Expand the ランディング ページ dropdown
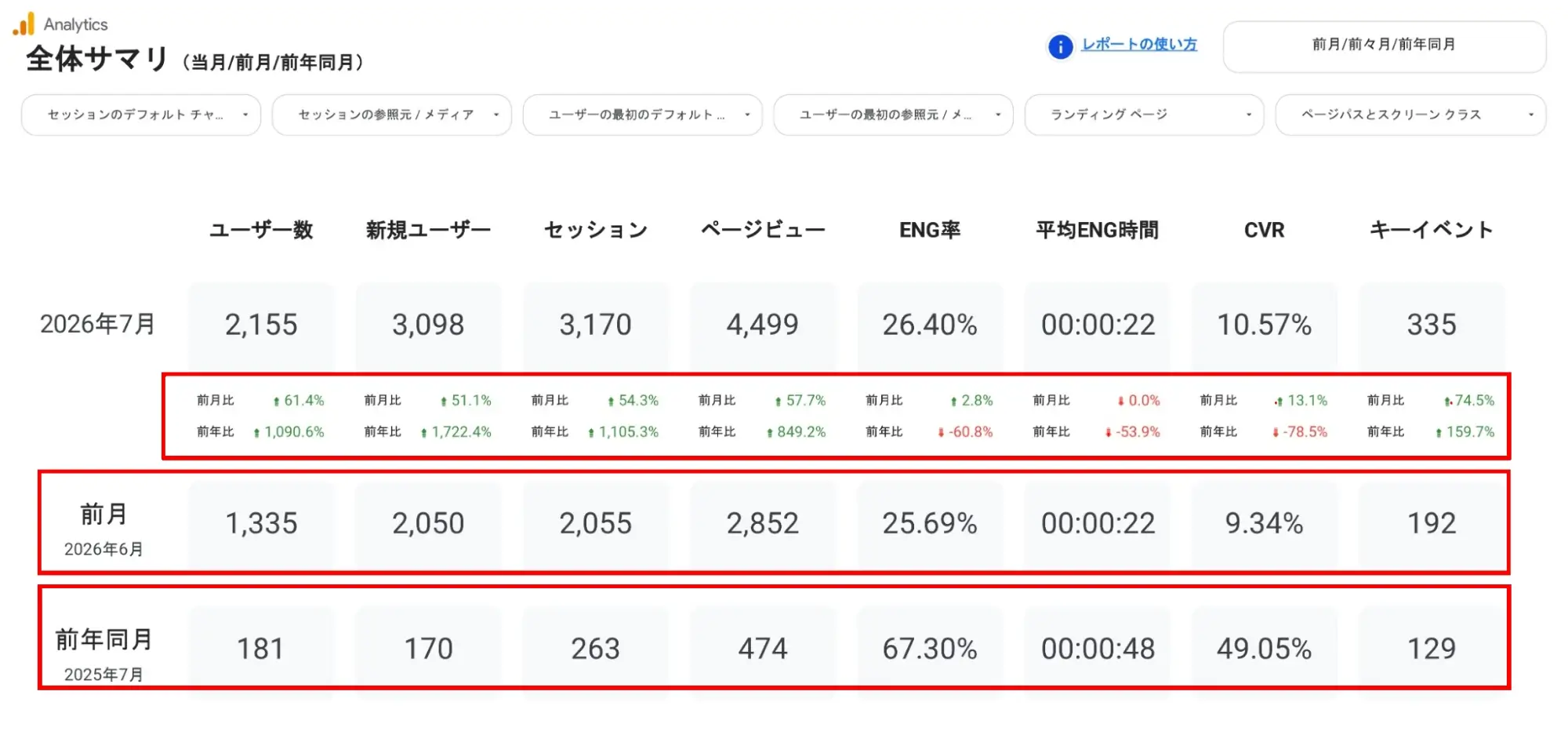The width and height of the screenshot is (1568, 753). pyautogui.click(x=1145, y=115)
